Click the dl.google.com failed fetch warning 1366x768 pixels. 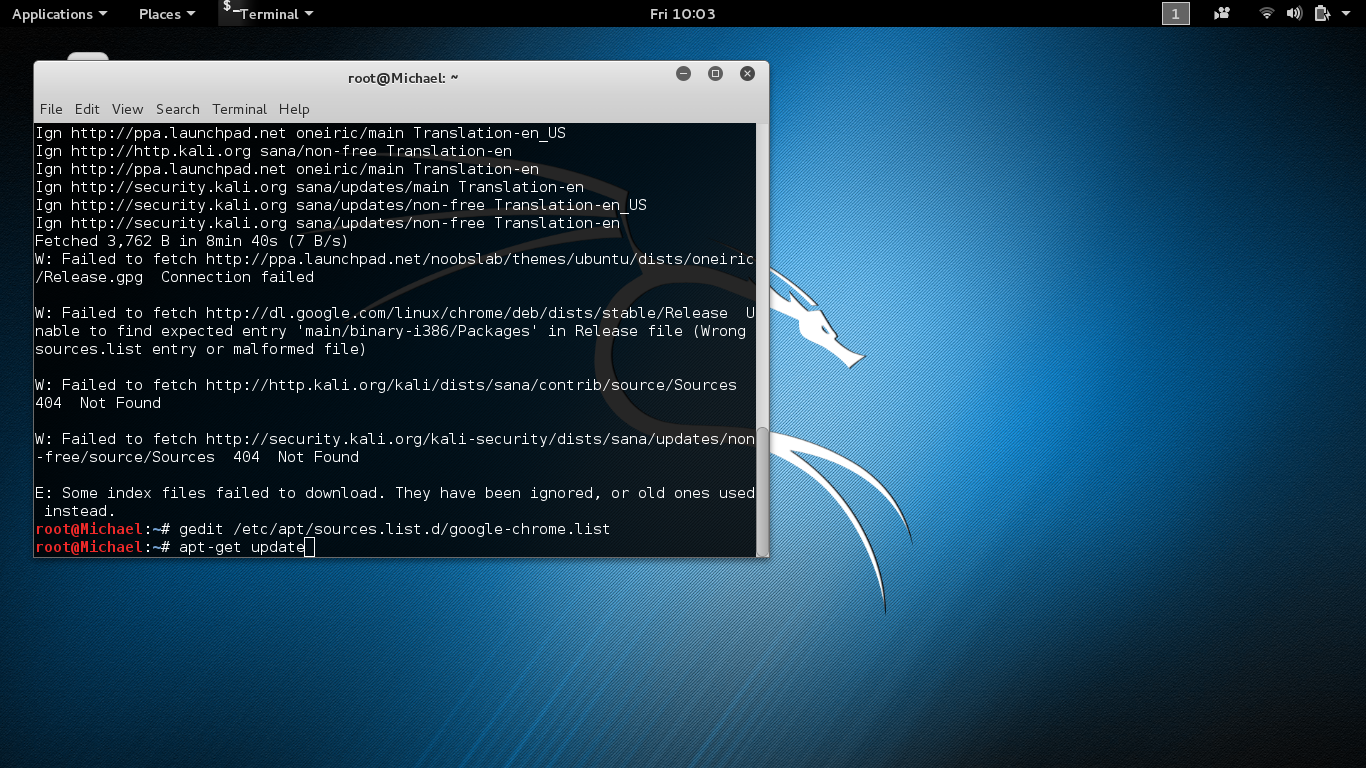[395, 331]
